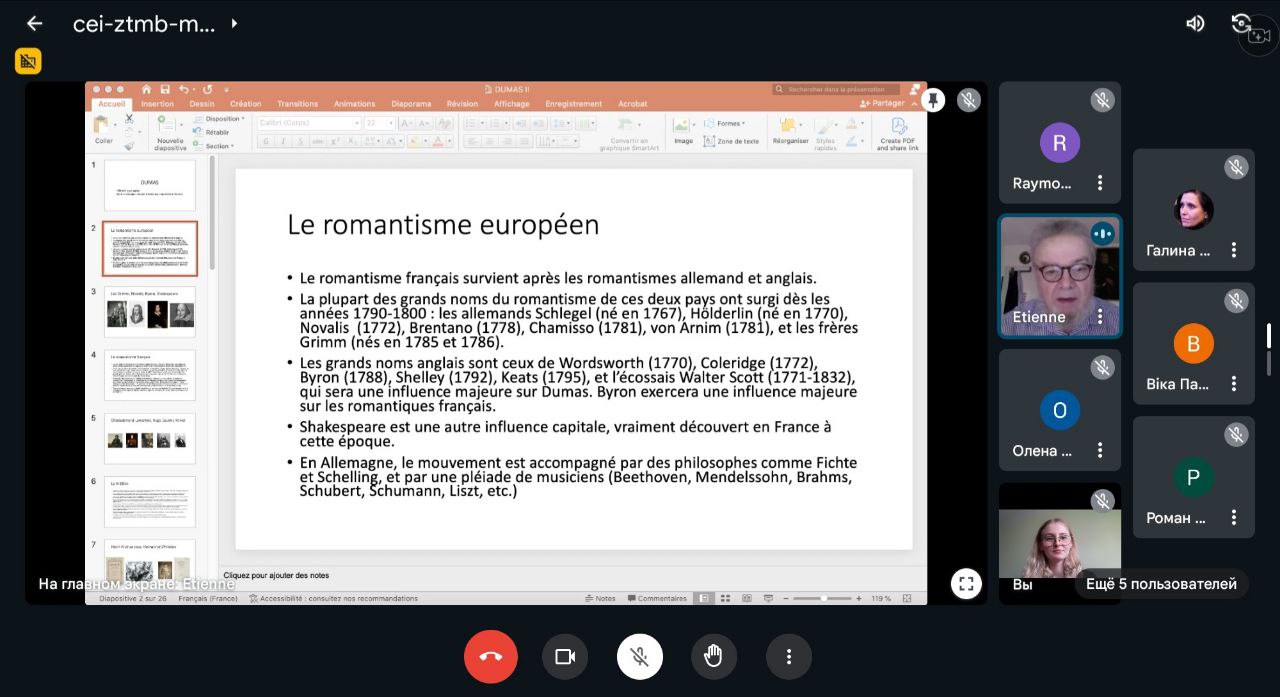Click the Transitions tab in the shared PowerPoint
This screenshot has height=697, width=1280.
point(297,104)
